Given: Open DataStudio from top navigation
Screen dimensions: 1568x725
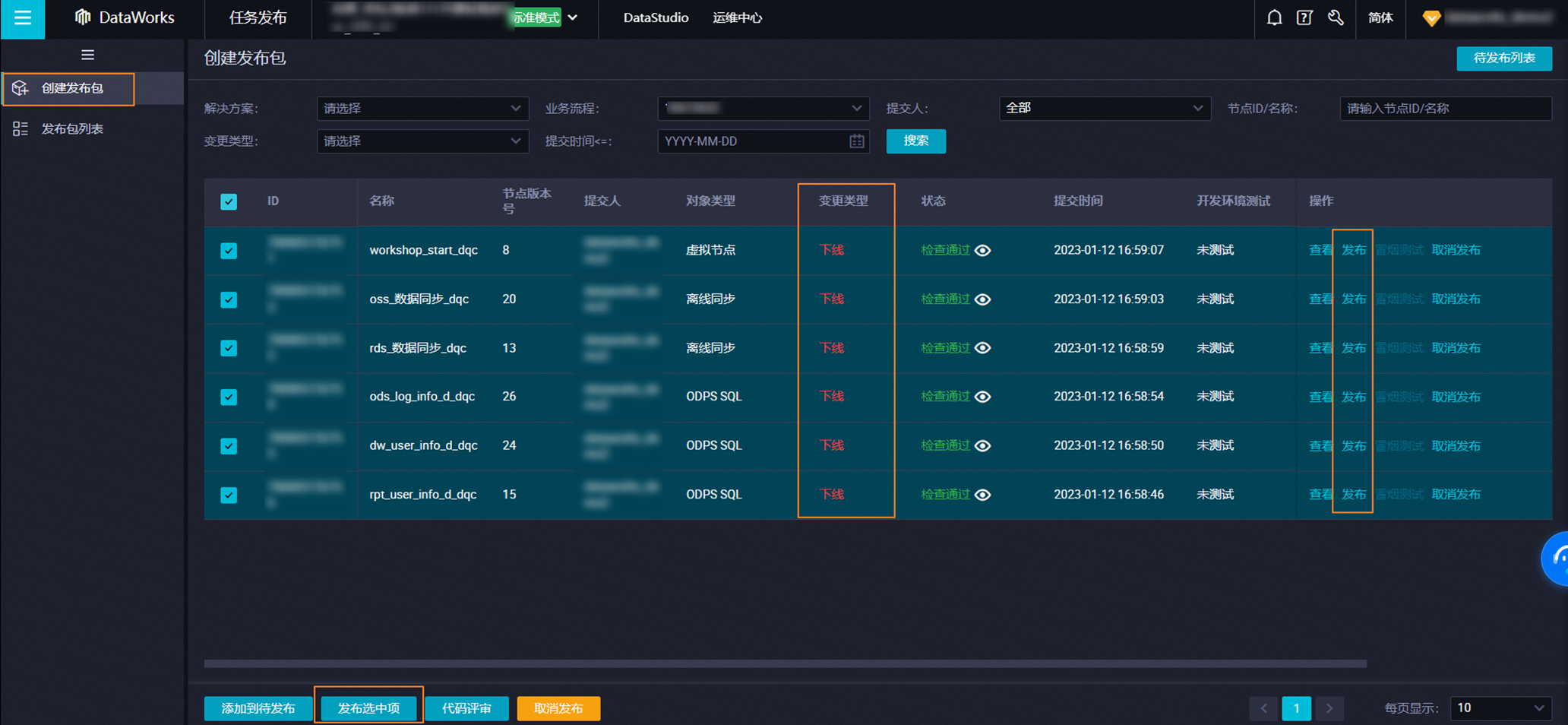Looking at the screenshot, I should (x=656, y=17).
